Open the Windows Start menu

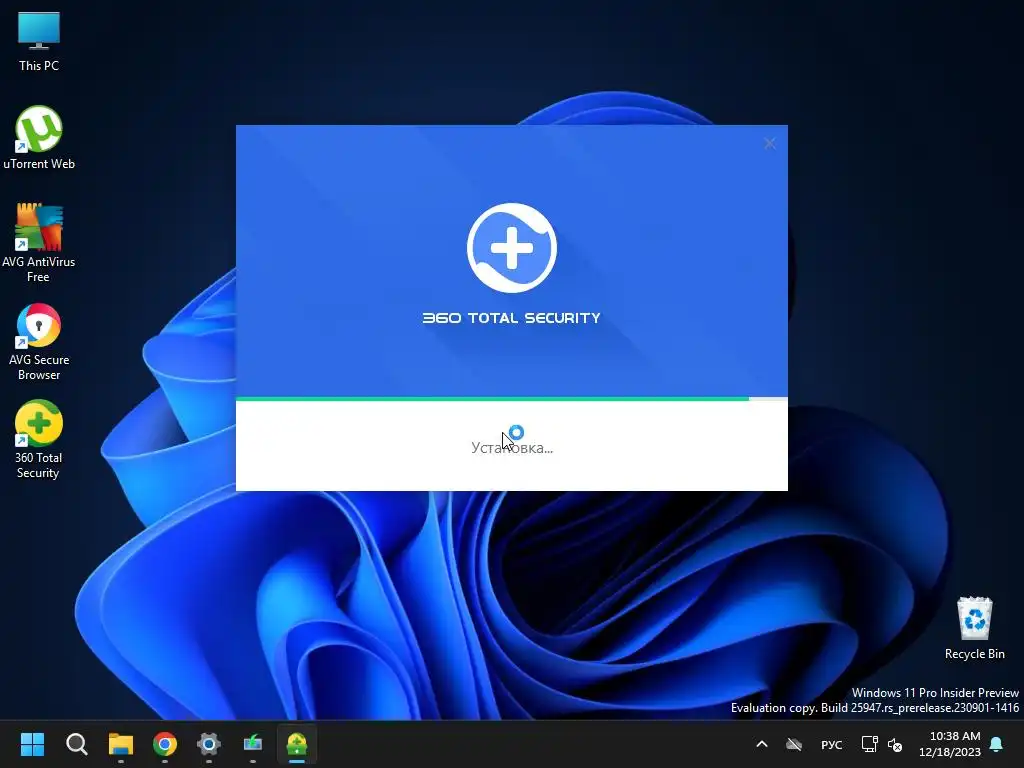click(x=32, y=744)
